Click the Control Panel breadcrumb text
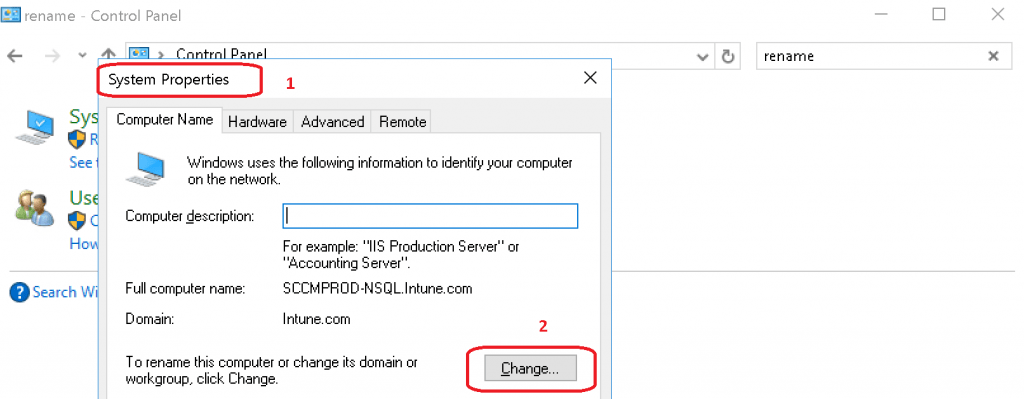The image size is (1024, 399). (x=222, y=55)
